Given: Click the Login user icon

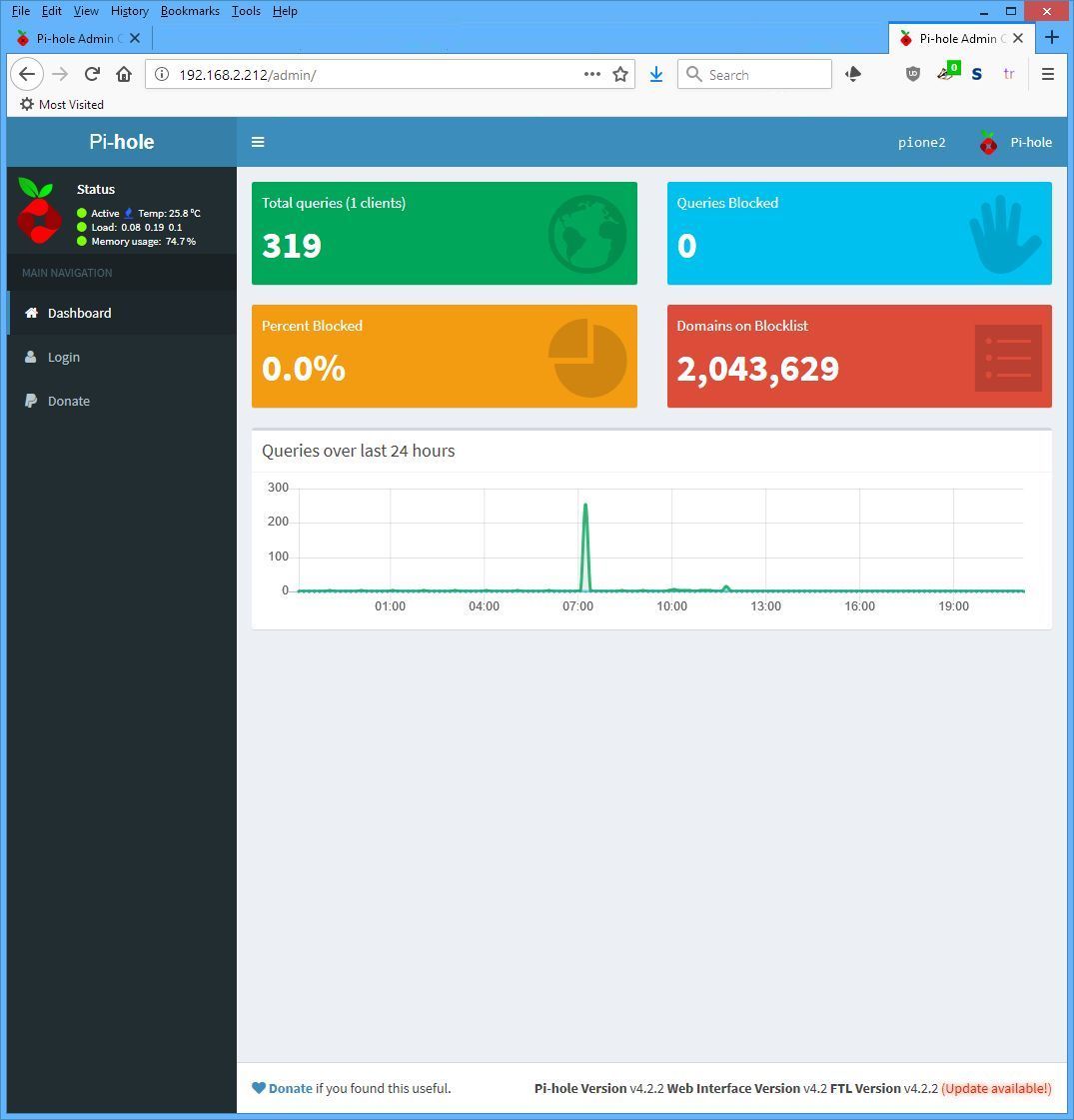Looking at the screenshot, I should pyautogui.click(x=31, y=357).
